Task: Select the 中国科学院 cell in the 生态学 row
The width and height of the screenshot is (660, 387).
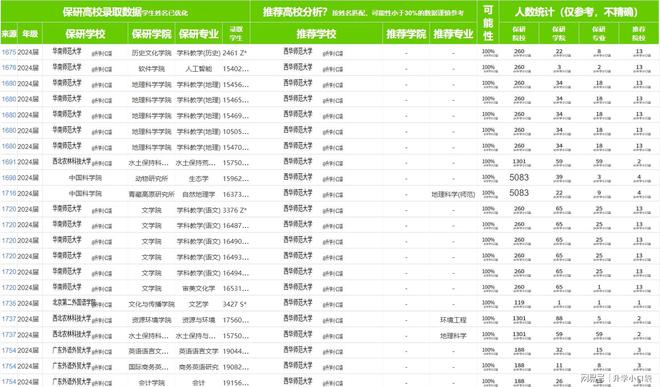Action: [85, 178]
